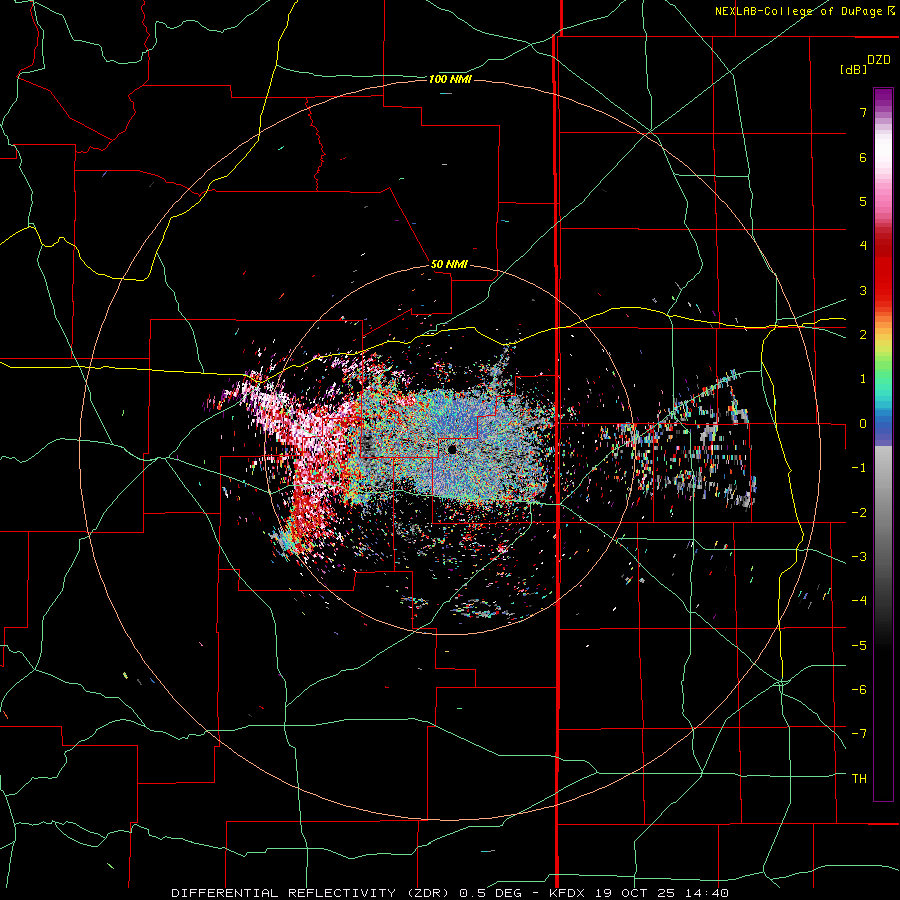Click the Differential Reflectivity caption at bottom
This screenshot has width=900, height=900.
pyautogui.click(x=451, y=893)
